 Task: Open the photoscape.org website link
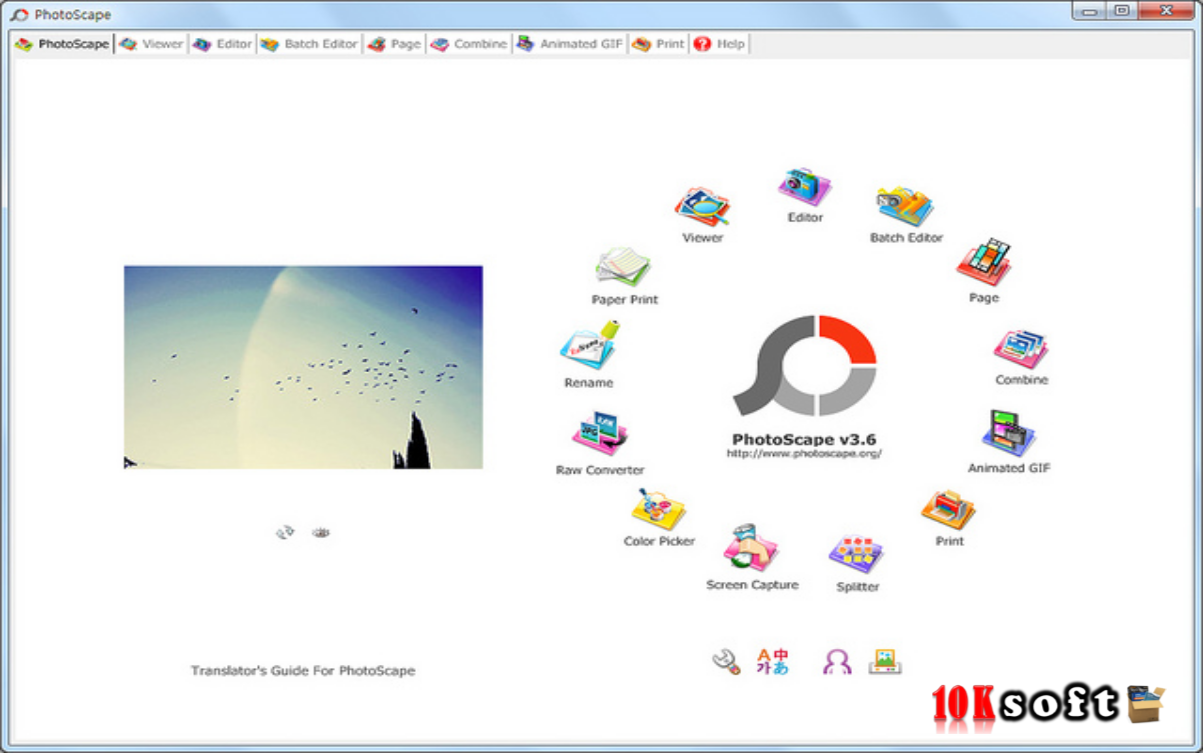[x=804, y=453]
